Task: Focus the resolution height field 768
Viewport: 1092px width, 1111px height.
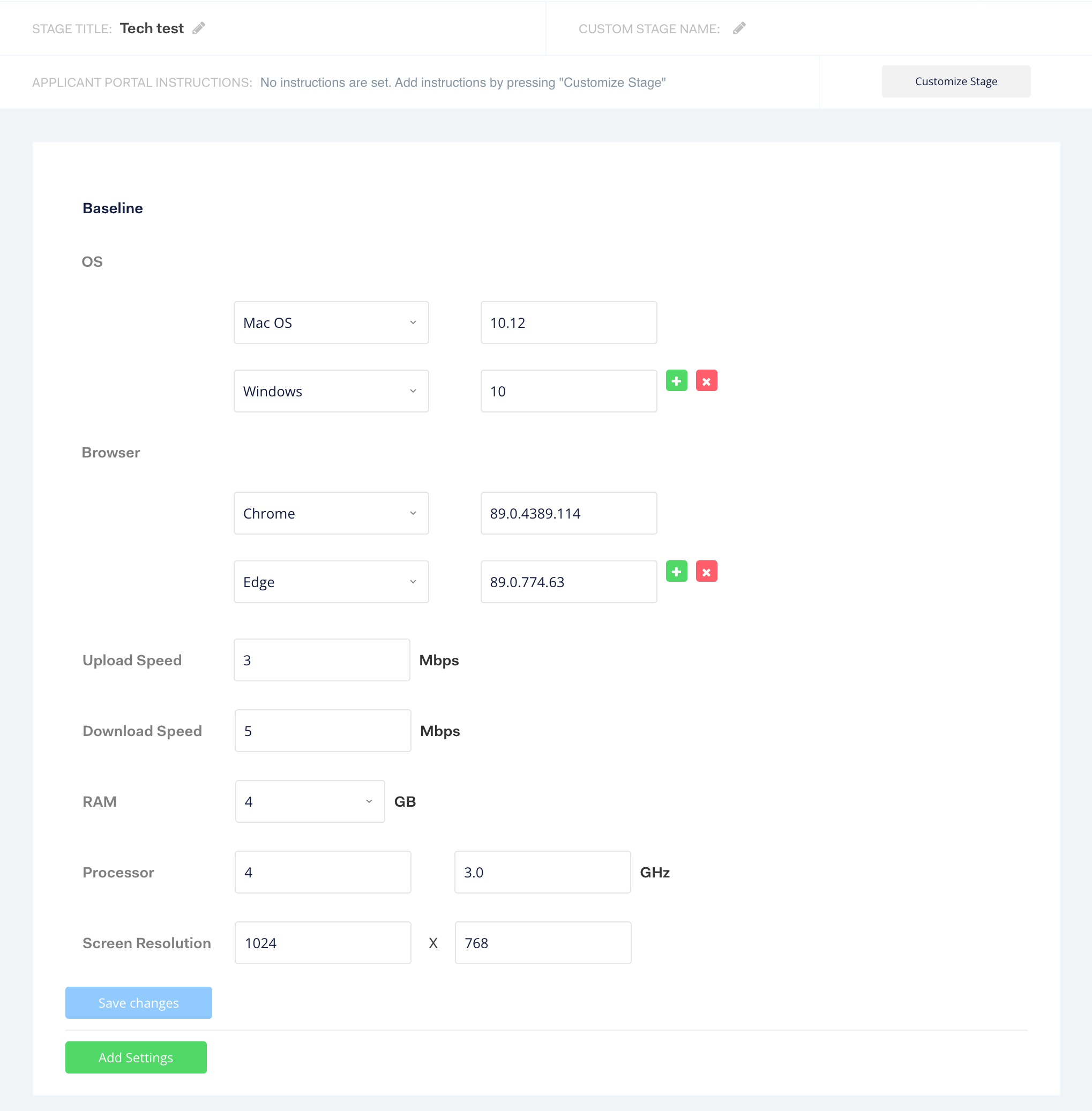Action: point(543,943)
